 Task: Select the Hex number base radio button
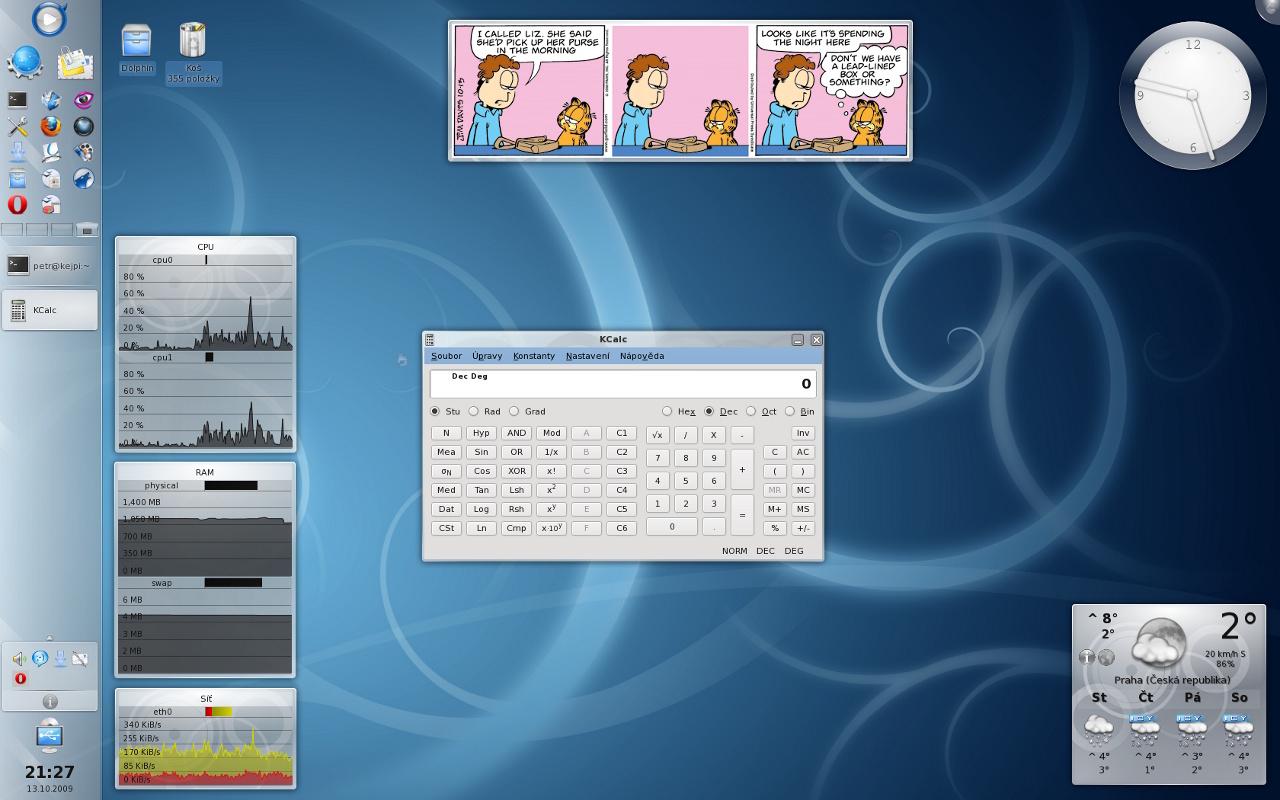(667, 411)
